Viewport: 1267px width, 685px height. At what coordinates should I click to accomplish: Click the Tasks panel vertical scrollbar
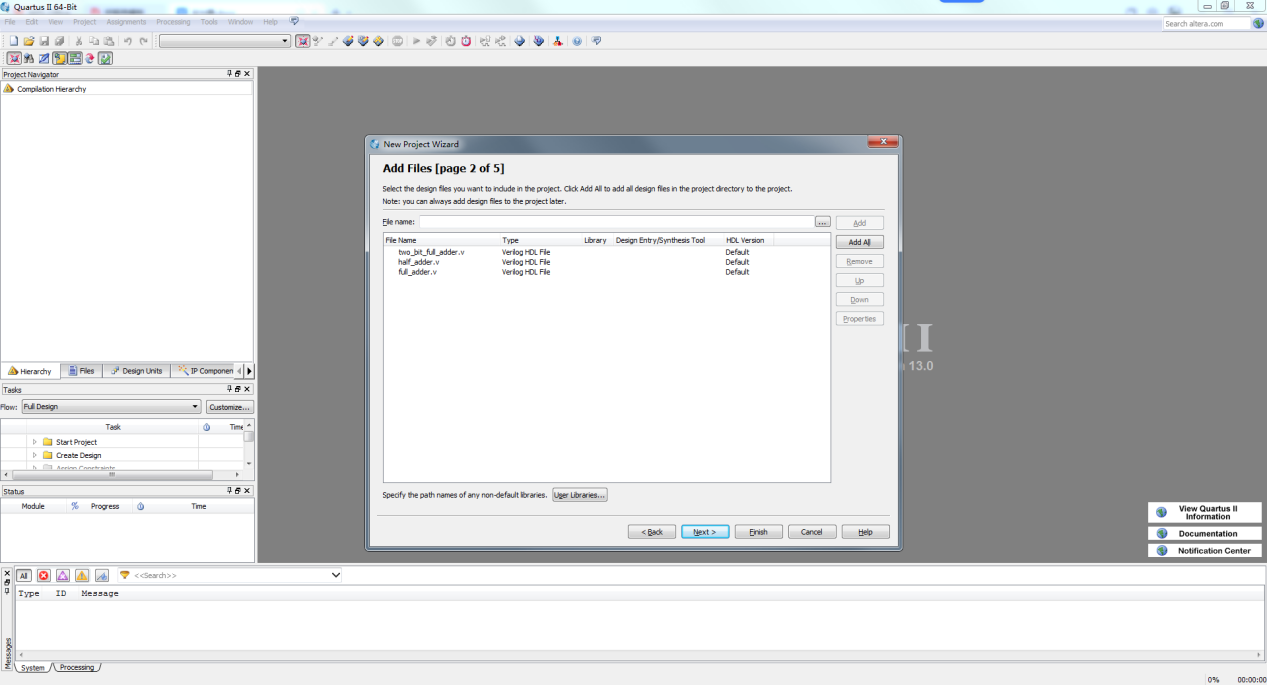point(249,445)
